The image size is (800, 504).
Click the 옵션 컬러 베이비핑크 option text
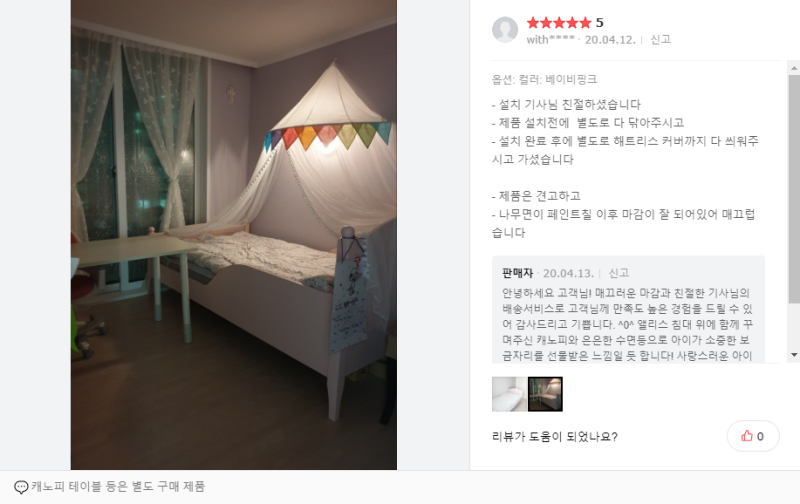544,80
